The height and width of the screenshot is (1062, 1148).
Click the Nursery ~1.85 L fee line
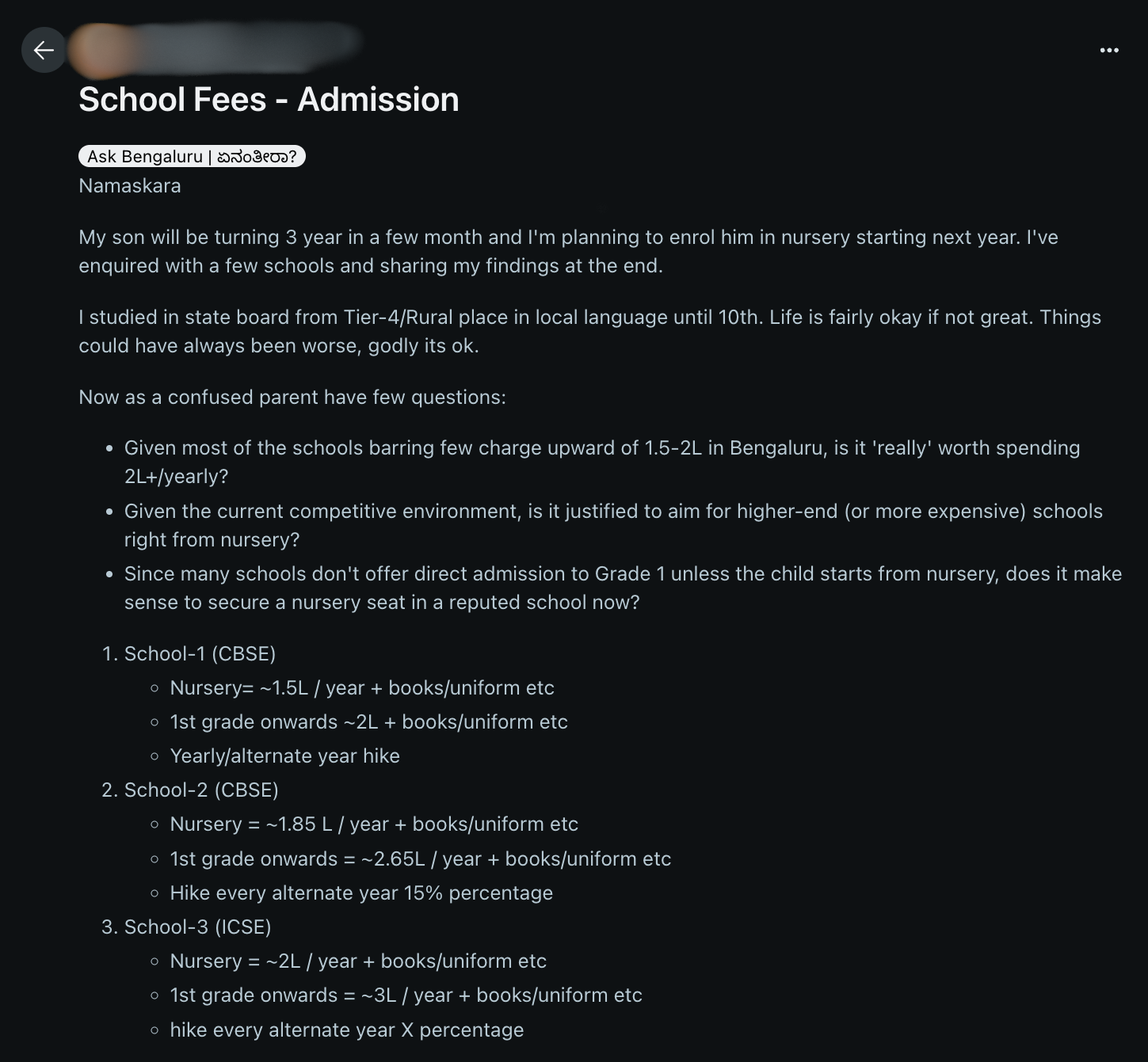tap(374, 824)
